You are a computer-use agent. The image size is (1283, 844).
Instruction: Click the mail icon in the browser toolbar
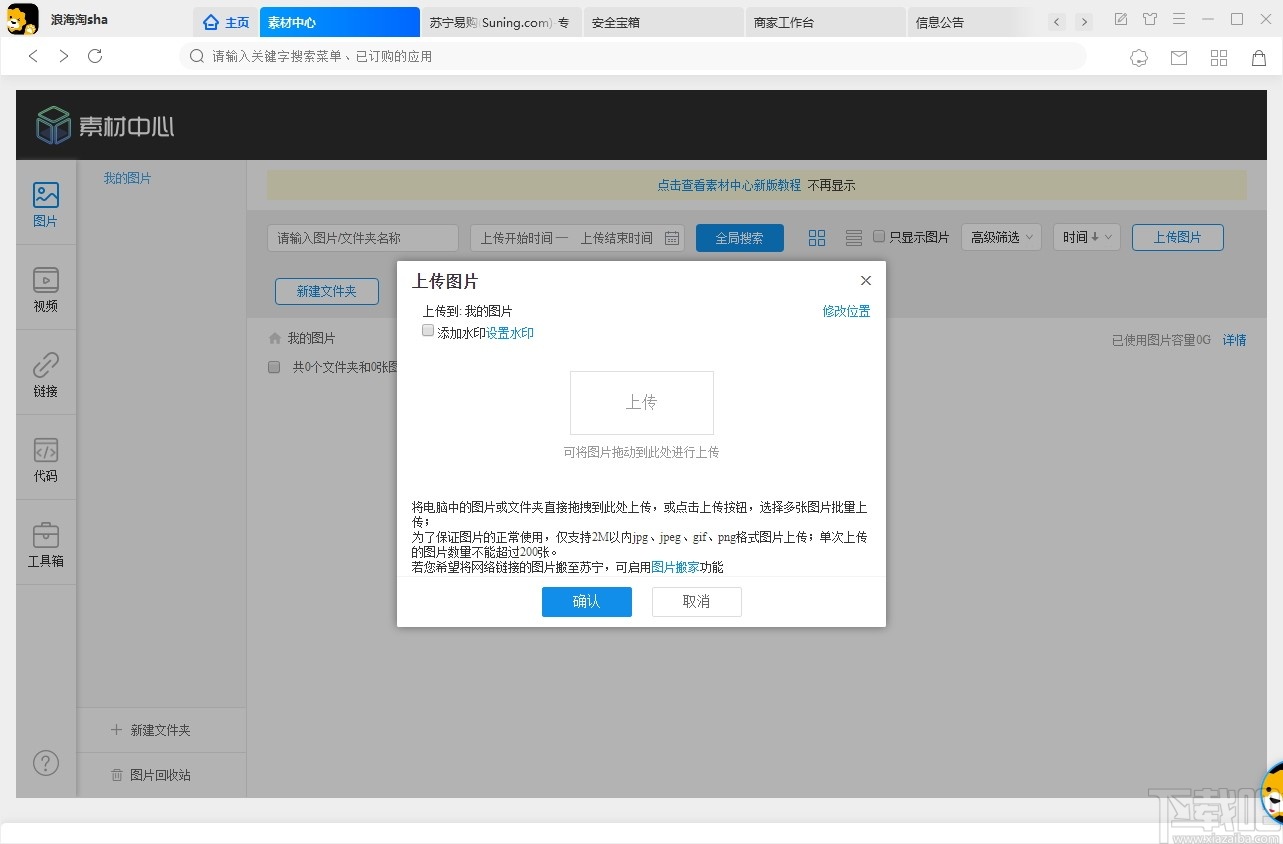(x=1178, y=58)
